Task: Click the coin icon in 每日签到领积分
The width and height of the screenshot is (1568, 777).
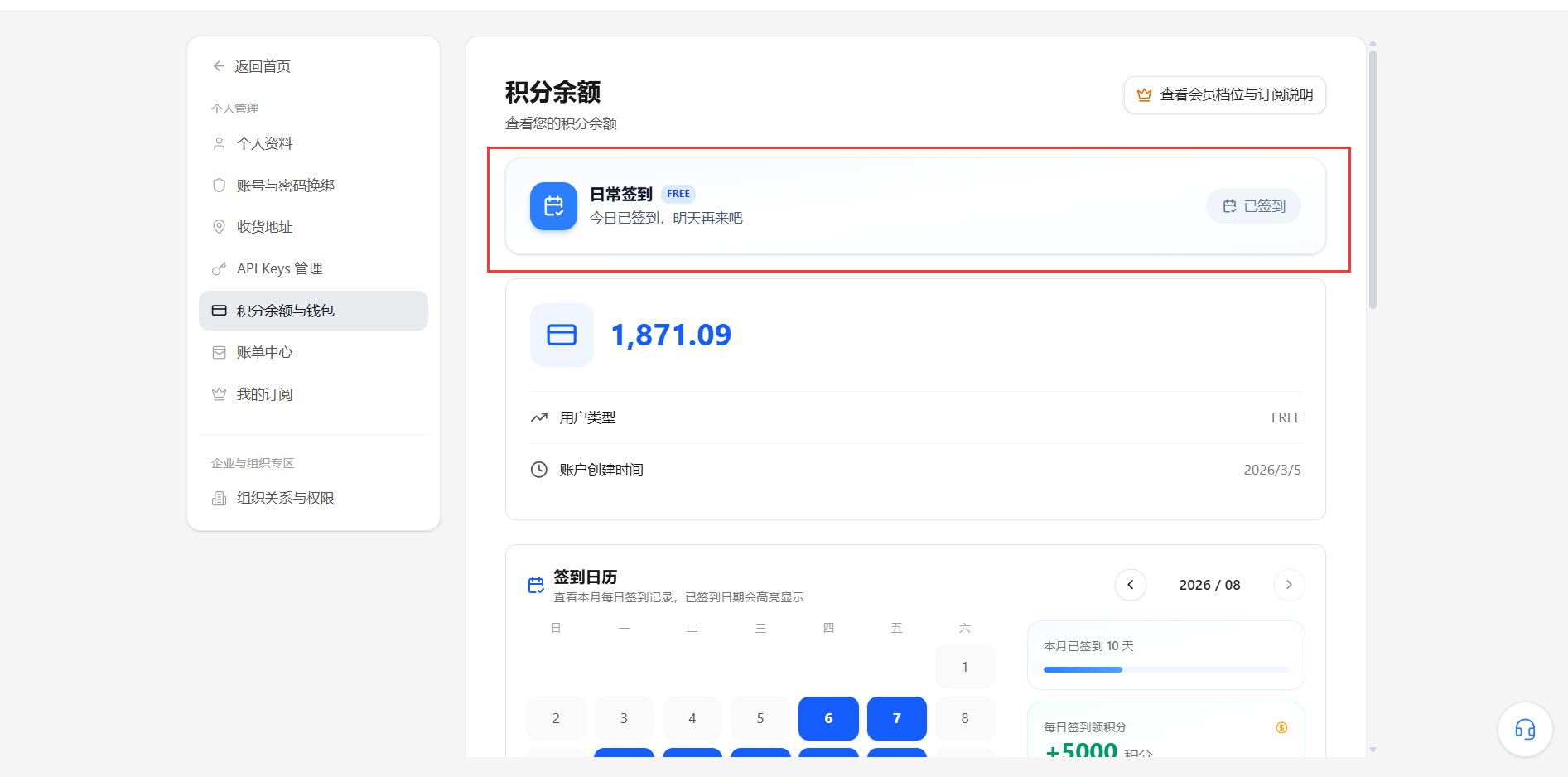Action: pos(1281,727)
